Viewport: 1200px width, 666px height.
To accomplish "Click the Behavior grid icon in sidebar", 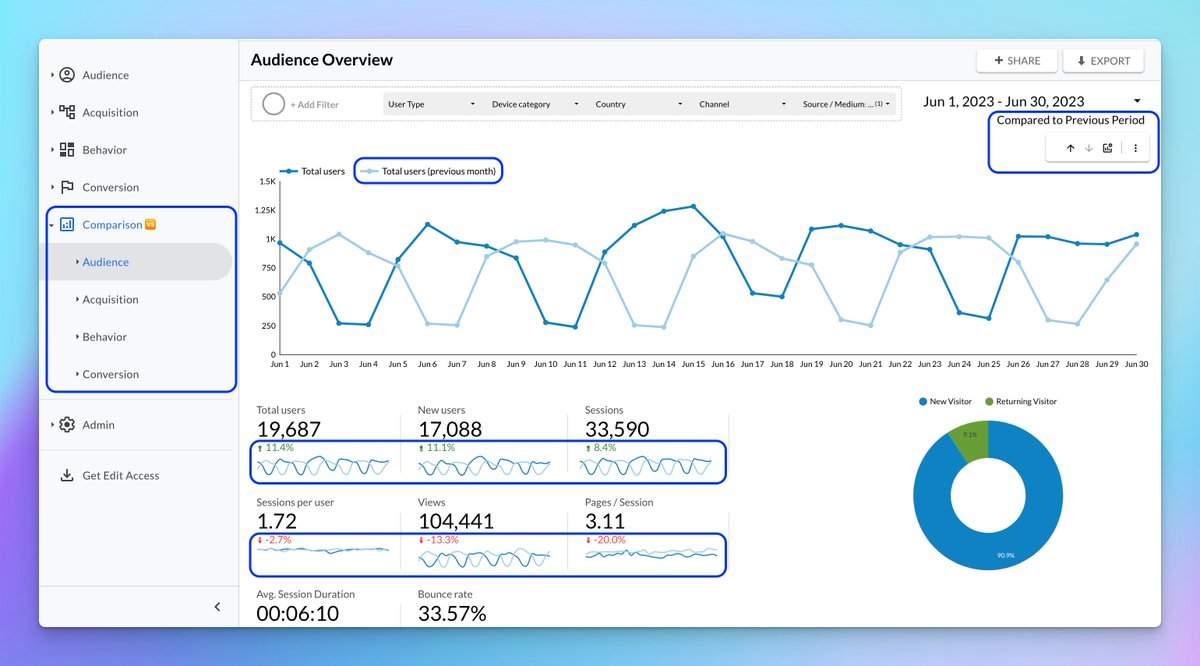I will coord(67,149).
